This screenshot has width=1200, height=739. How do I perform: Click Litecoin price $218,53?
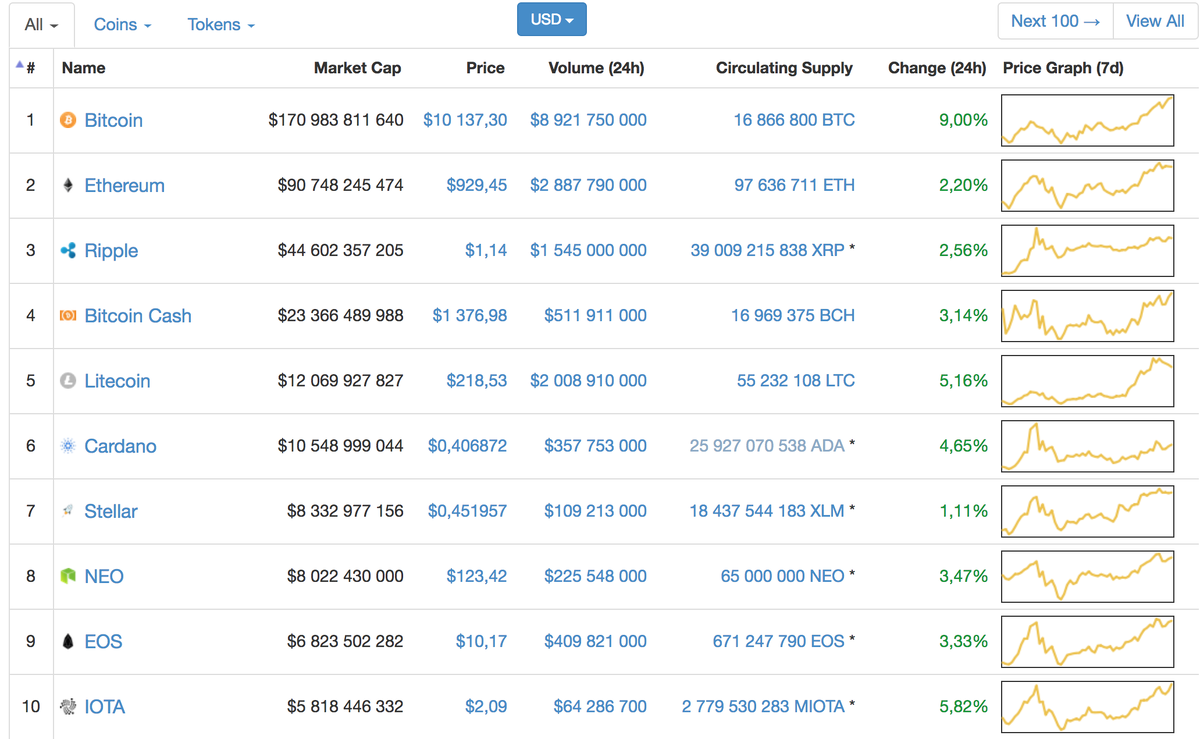[x=477, y=381]
